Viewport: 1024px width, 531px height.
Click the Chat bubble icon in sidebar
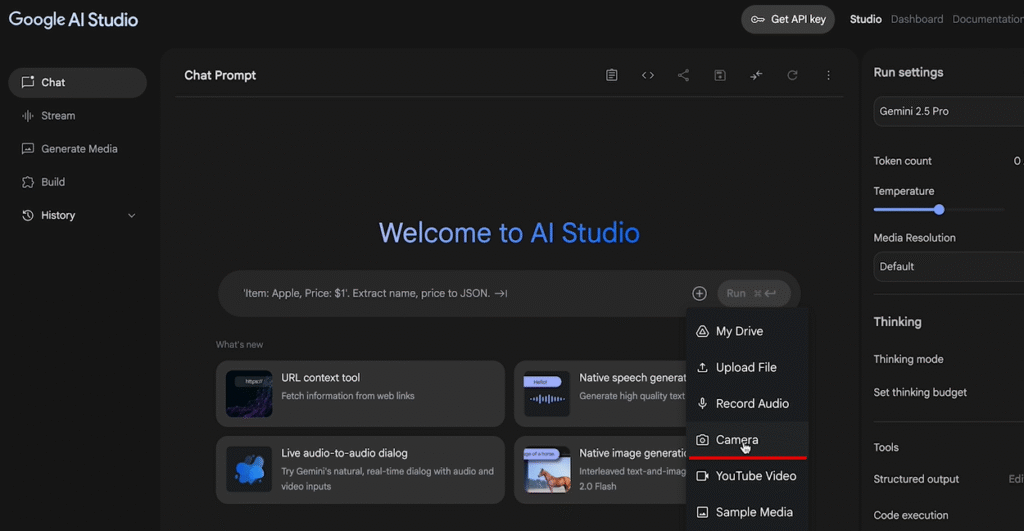[x=27, y=82]
